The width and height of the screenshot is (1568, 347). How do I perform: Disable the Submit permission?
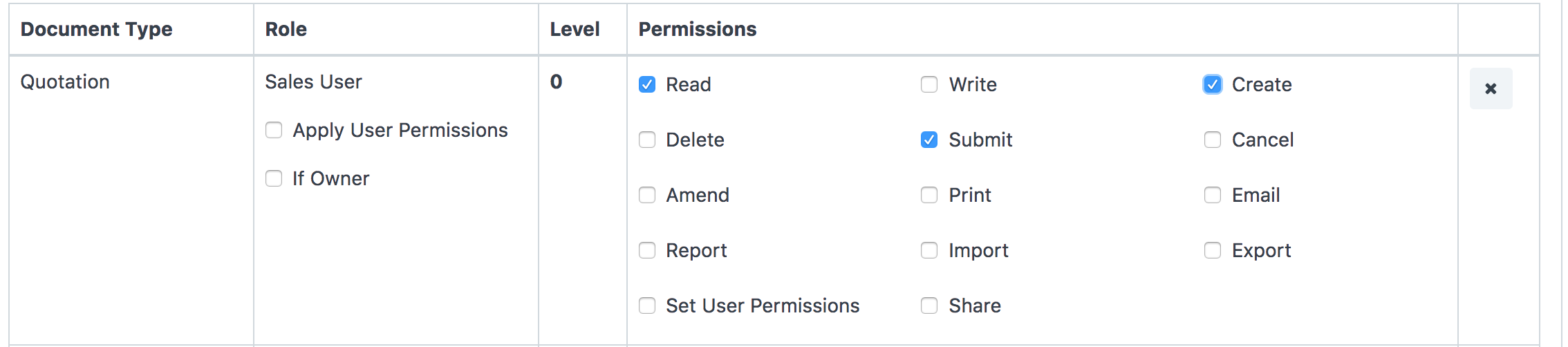point(929,140)
